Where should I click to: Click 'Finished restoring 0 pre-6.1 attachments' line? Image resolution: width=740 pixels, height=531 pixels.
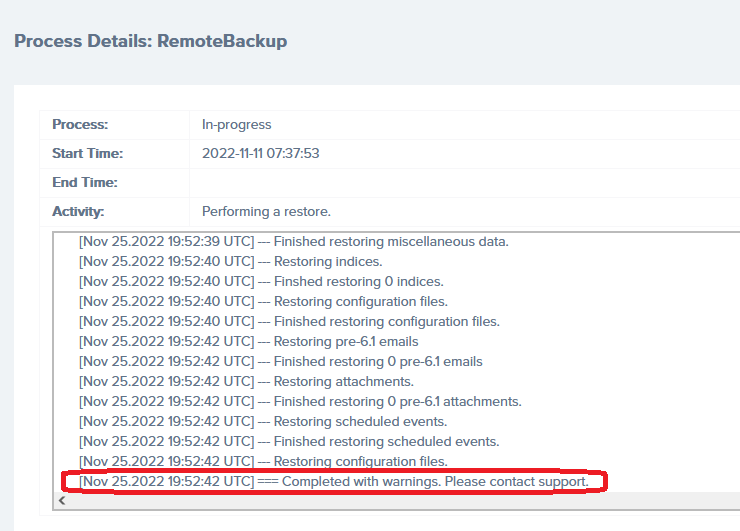coord(300,401)
